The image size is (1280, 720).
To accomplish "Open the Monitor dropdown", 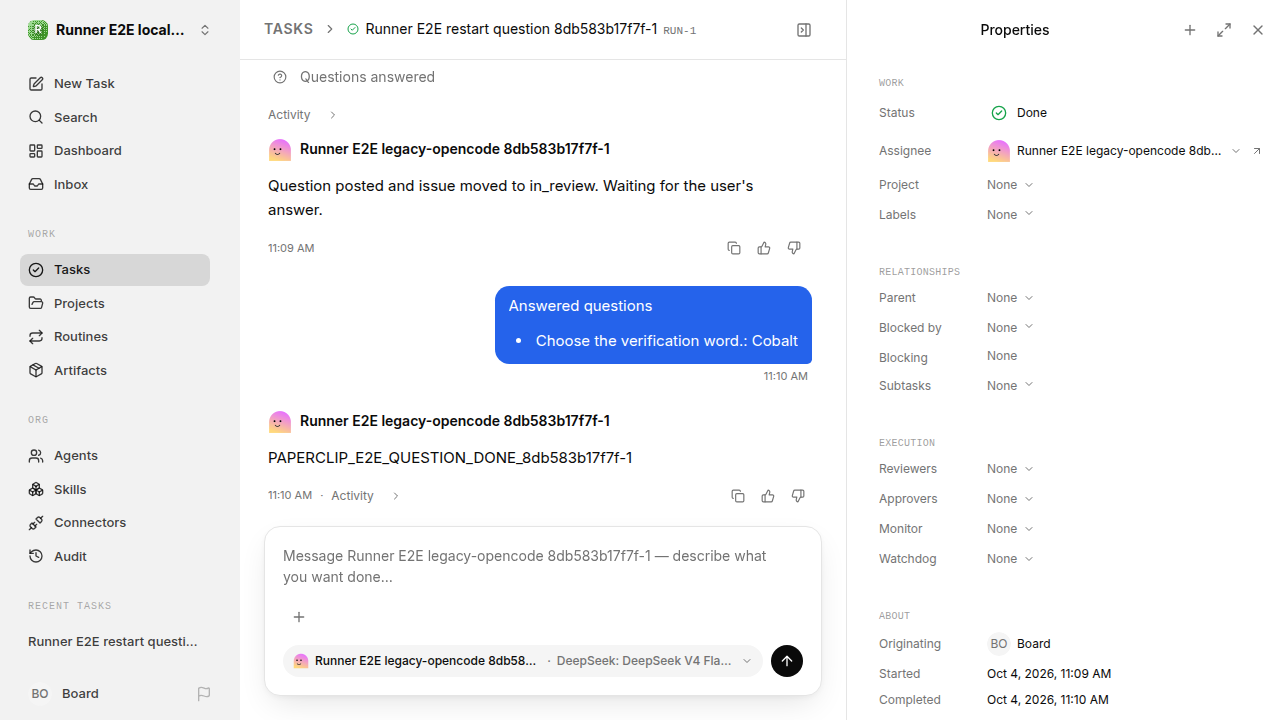I will [1010, 529].
